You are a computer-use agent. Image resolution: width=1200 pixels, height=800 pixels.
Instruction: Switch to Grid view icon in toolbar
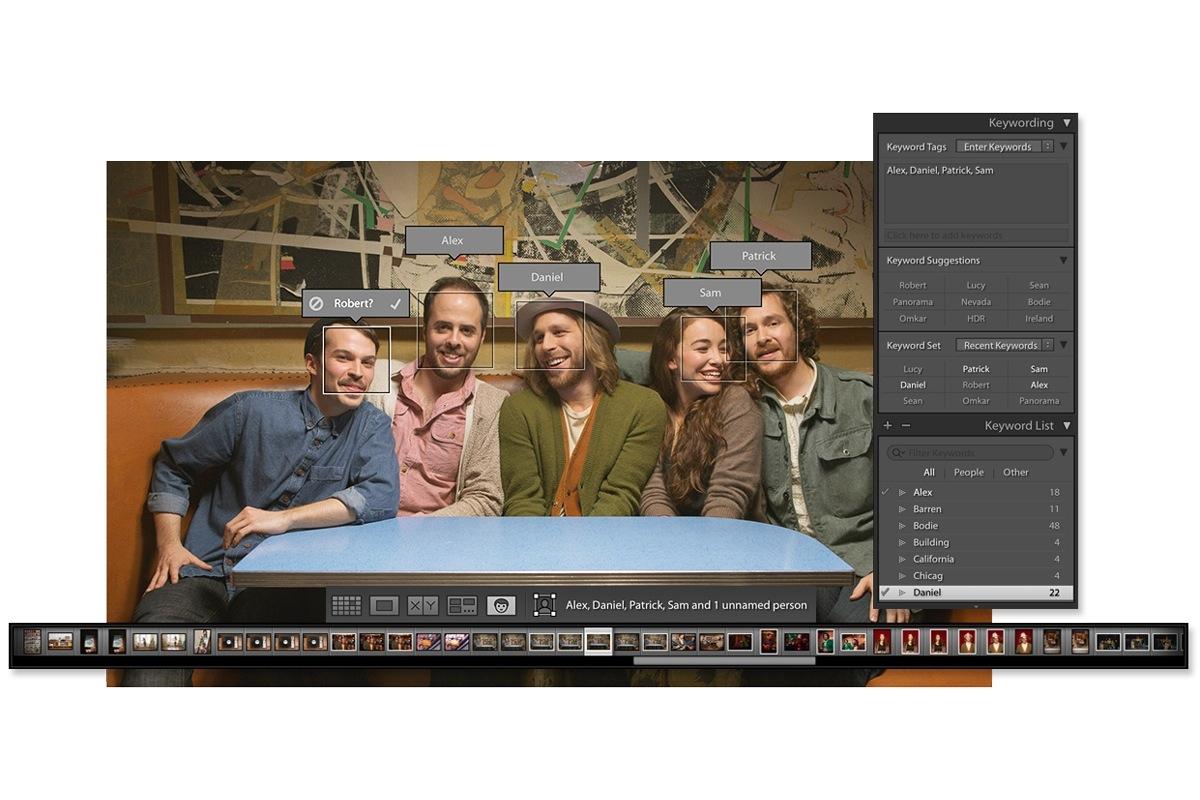point(346,605)
